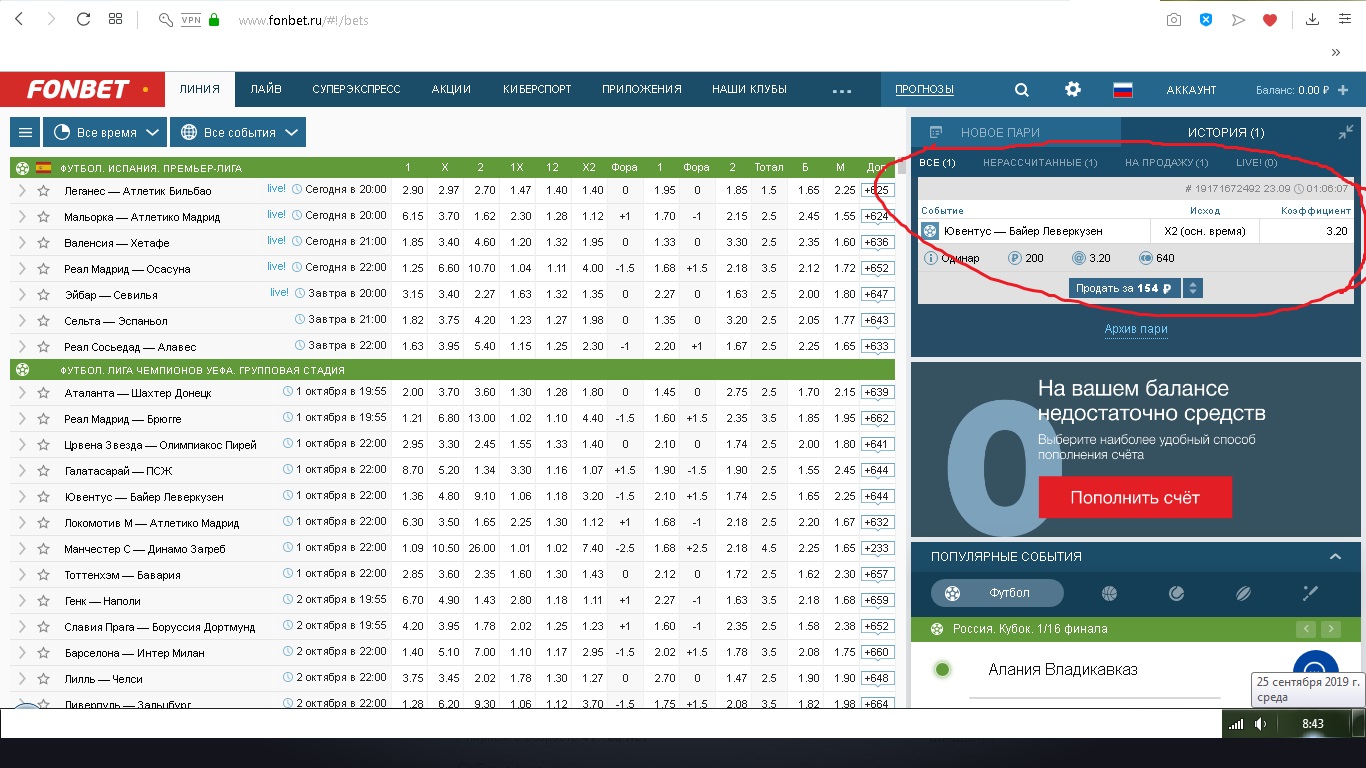This screenshot has height=768, width=1366.
Task: Reload the page with refresh icon
Action: (x=83, y=19)
